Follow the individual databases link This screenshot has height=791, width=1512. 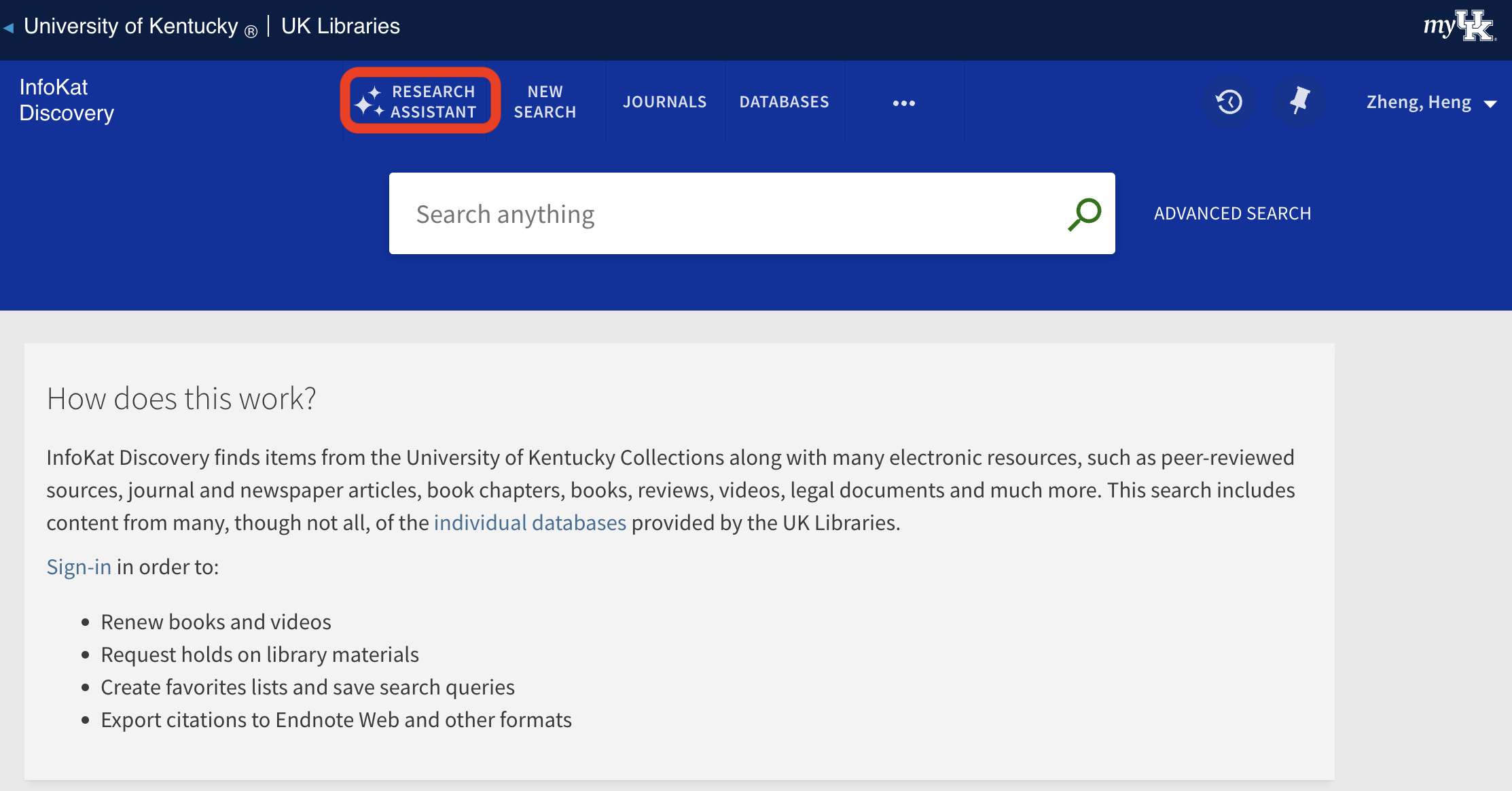point(530,523)
